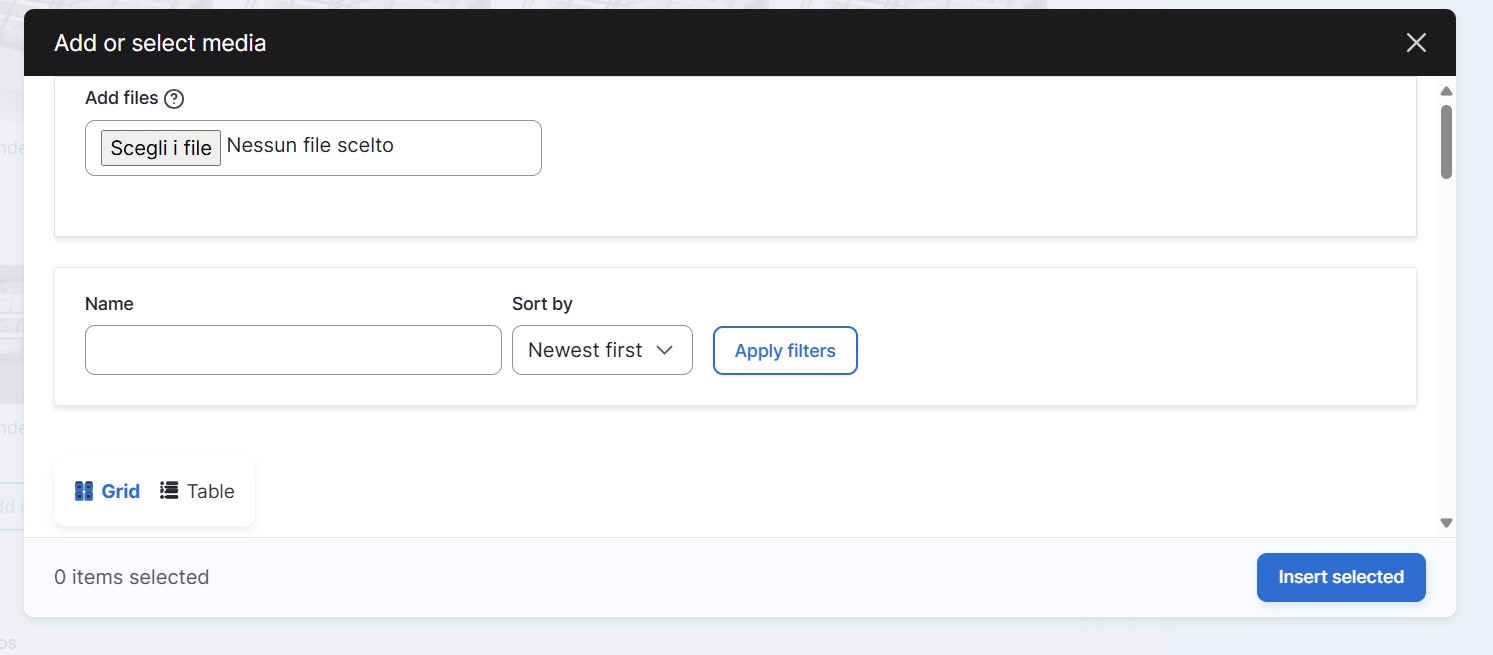Click the scrollbar down arrow
The height and width of the screenshot is (655, 1493).
point(1446,522)
